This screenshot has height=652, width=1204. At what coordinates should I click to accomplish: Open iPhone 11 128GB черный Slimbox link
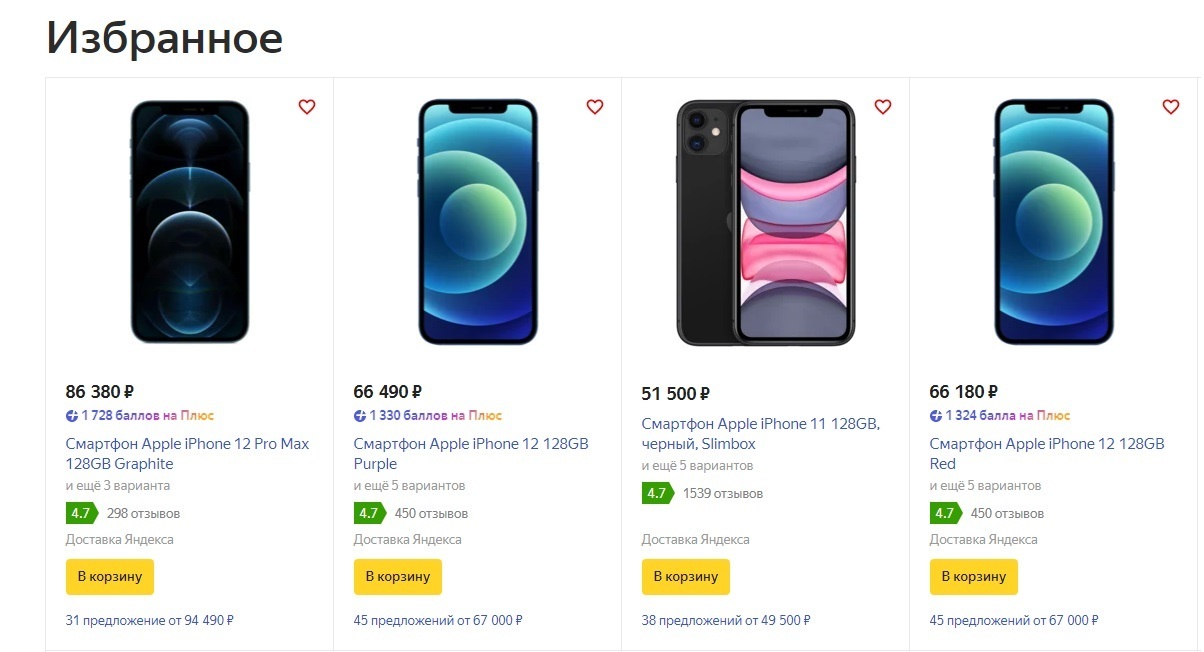[x=760, y=434]
